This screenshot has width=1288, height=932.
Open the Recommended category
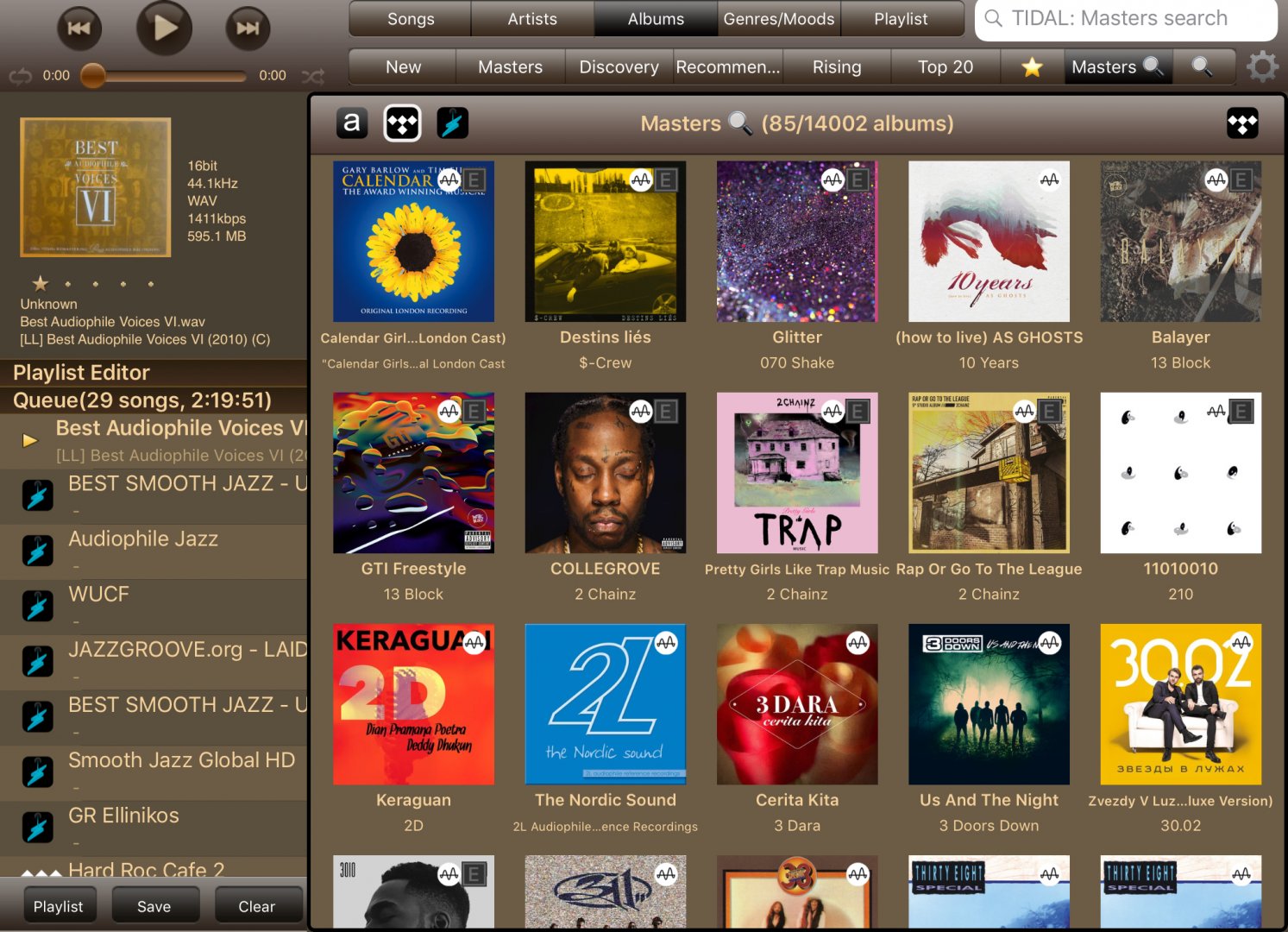728,66
